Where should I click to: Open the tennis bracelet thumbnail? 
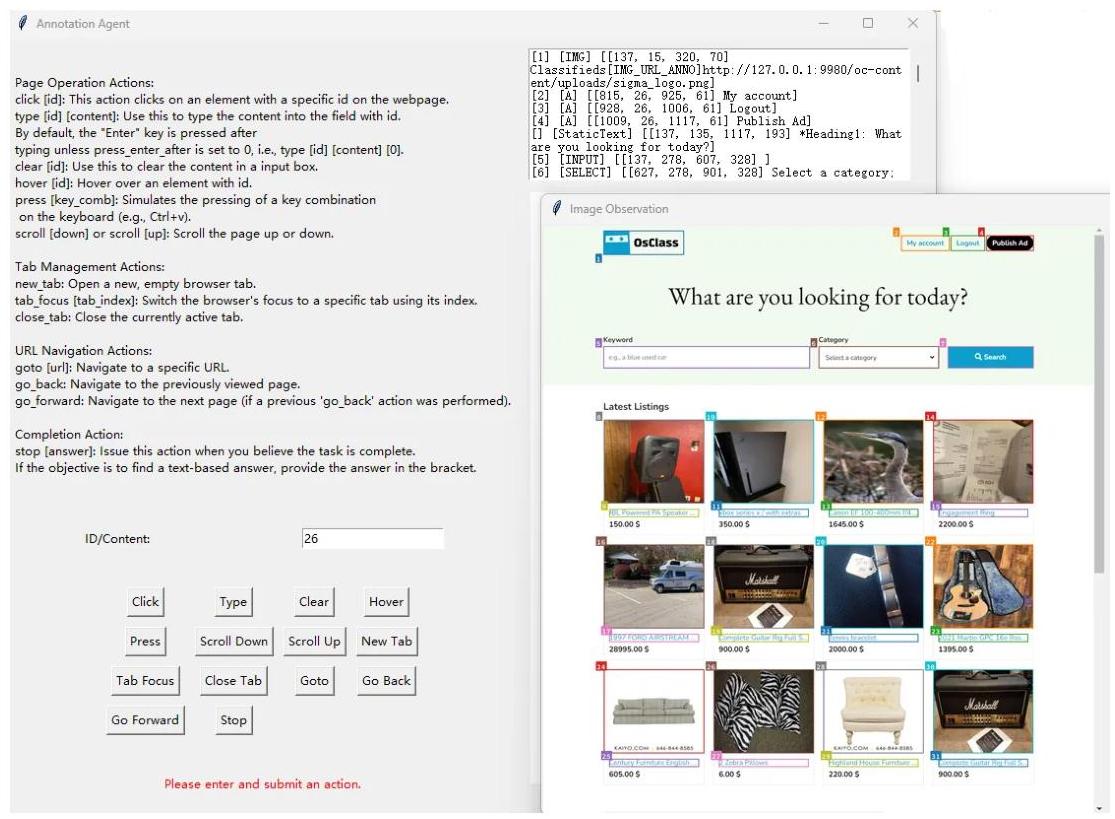pos(873,587)
